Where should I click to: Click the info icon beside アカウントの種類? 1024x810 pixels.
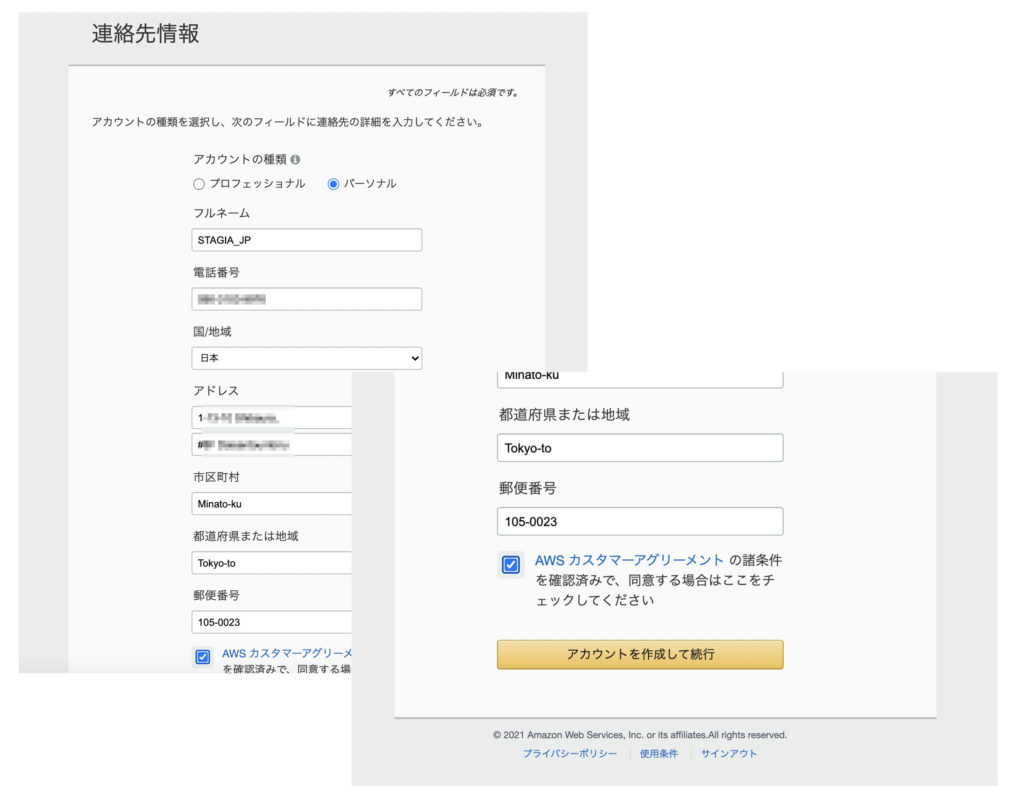[x=295, y=160]
